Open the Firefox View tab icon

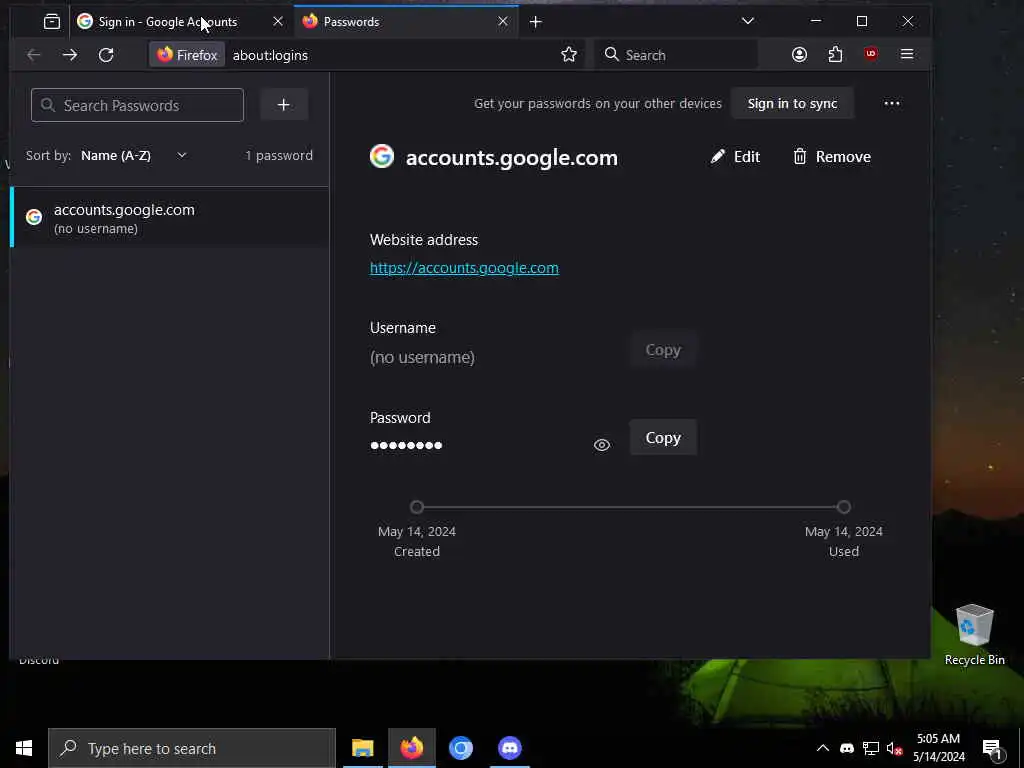point(52,22)
